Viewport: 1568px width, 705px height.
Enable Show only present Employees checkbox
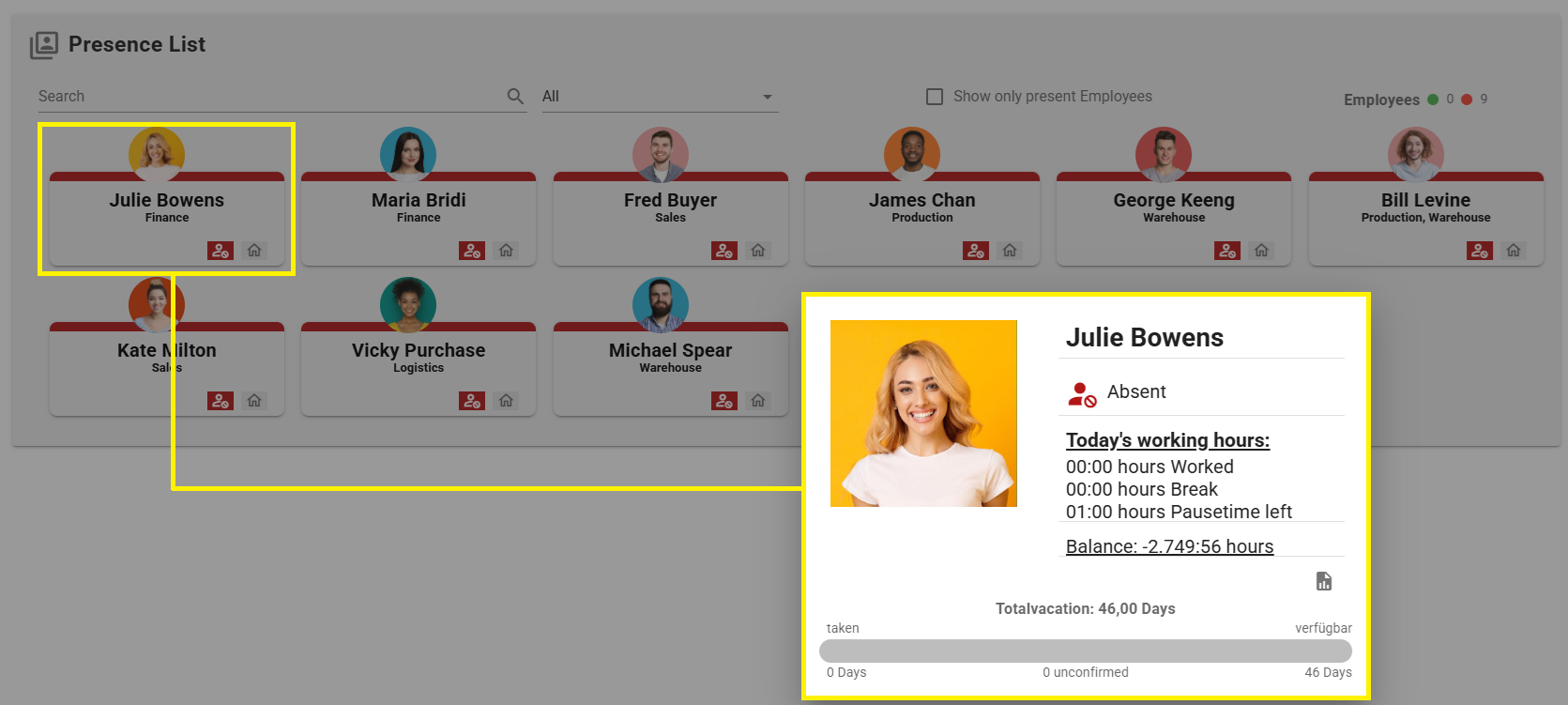click(x=935, y=97)
